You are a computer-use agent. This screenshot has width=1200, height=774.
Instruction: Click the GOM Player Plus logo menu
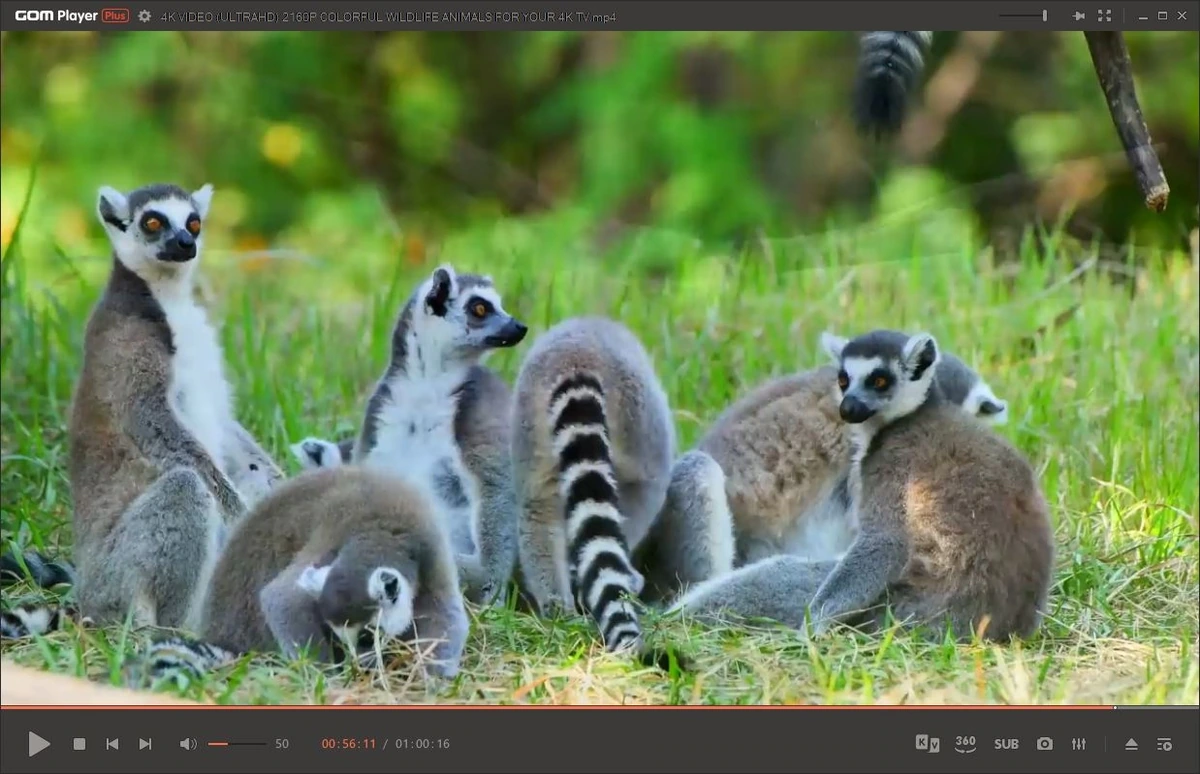point(71,16)
